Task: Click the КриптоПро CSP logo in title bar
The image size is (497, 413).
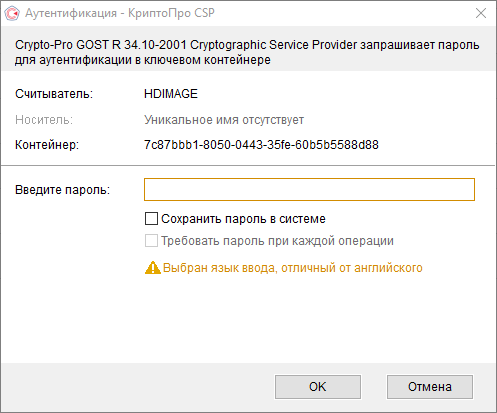Action: coord(12,13)
